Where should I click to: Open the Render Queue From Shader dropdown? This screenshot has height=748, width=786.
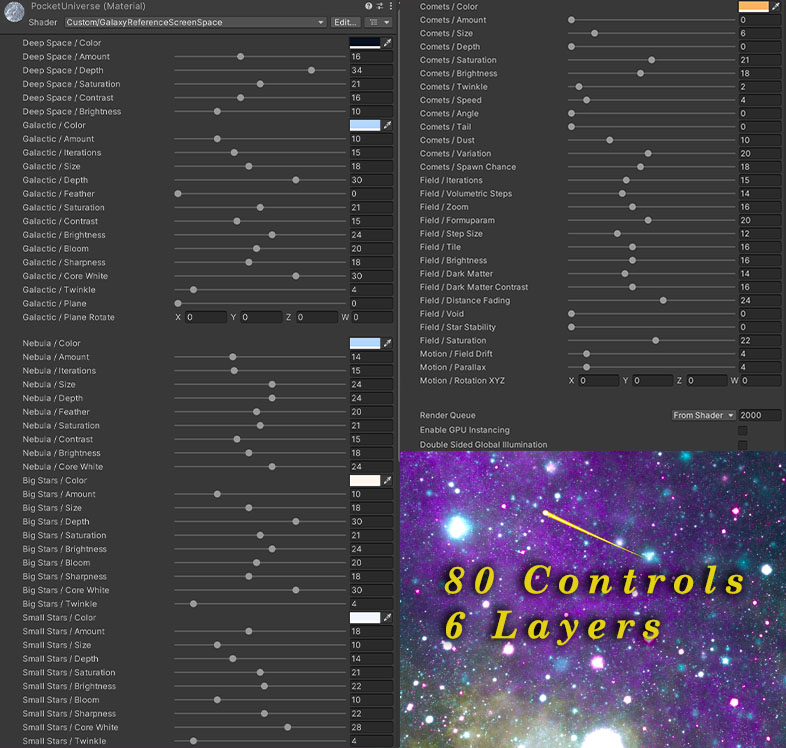point(703,415)
